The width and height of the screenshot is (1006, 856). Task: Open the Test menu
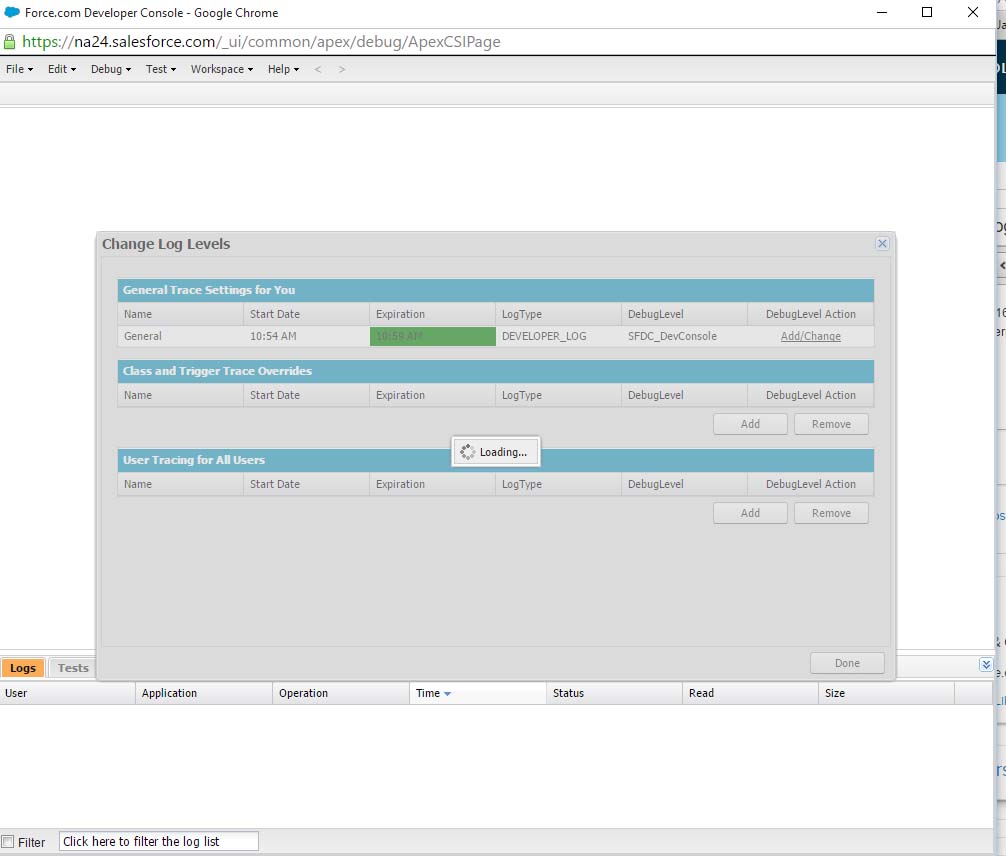coord(161,69)
